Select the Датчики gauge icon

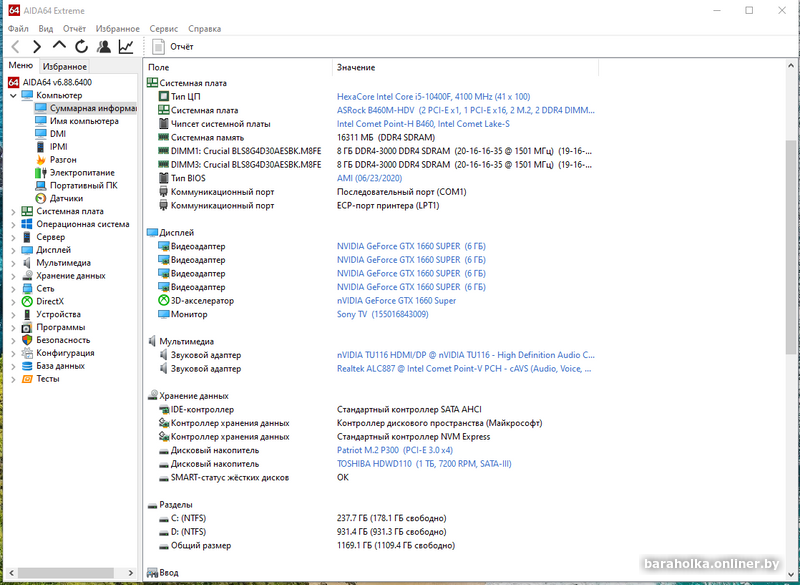(41, 198)
